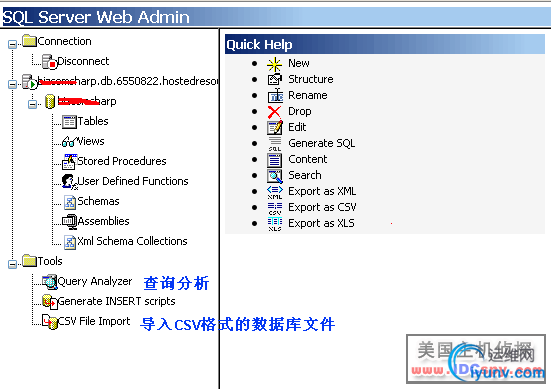
Task: Collapse the database node expander
Action: pyautogui.click(x=32, y=104)
